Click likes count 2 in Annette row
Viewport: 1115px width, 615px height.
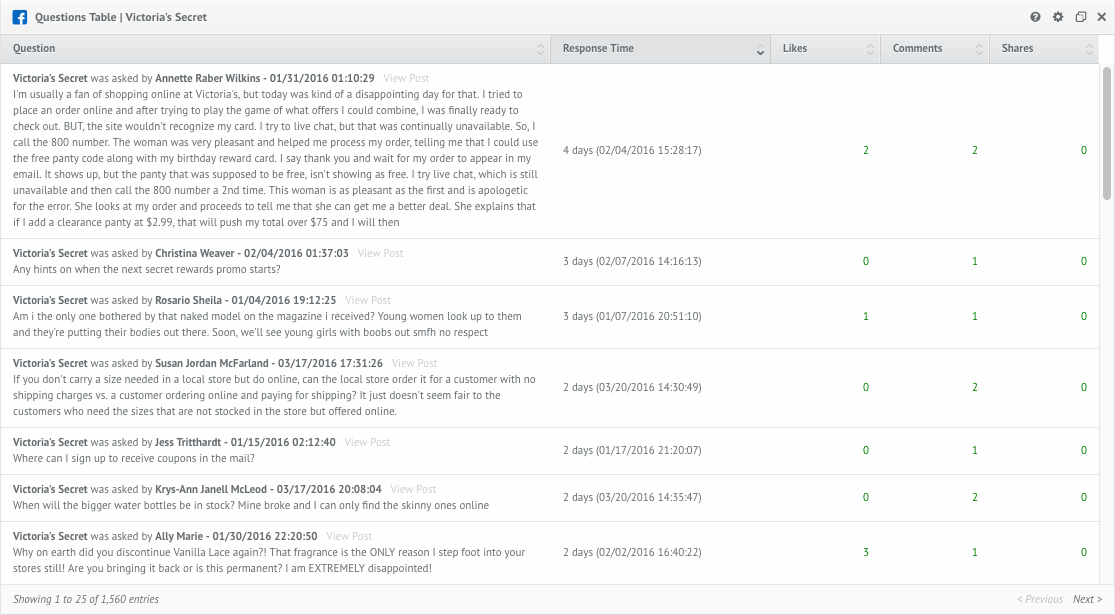[865, 151]
